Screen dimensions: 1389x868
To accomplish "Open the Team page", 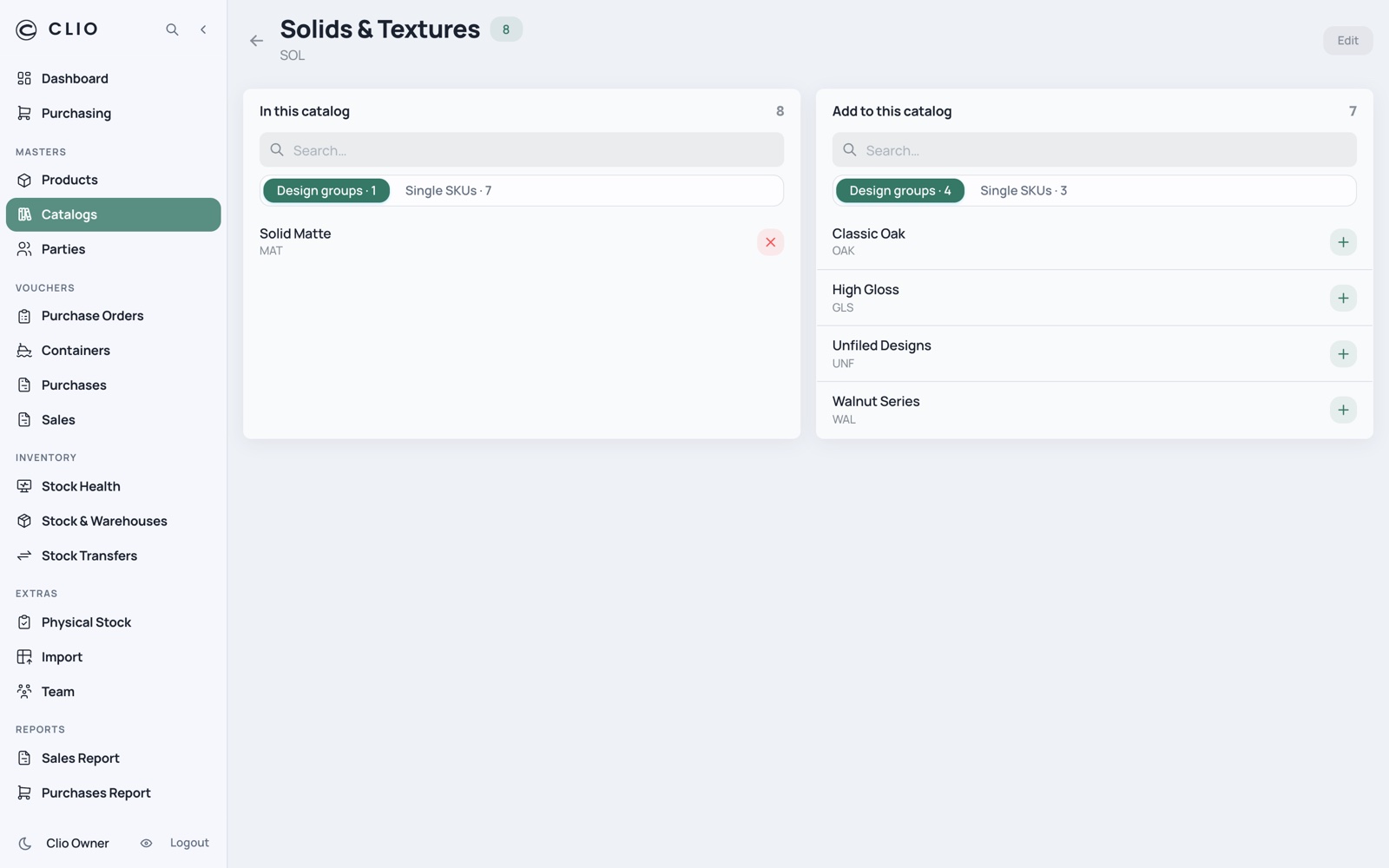I will [114, 692].
